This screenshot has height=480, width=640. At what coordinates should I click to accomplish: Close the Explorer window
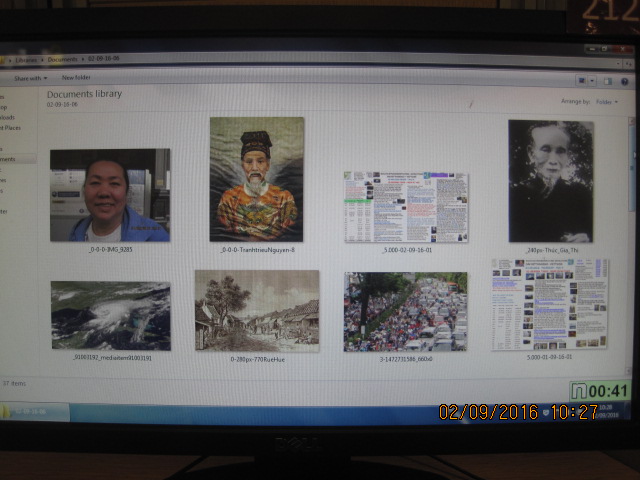(622, 49)
